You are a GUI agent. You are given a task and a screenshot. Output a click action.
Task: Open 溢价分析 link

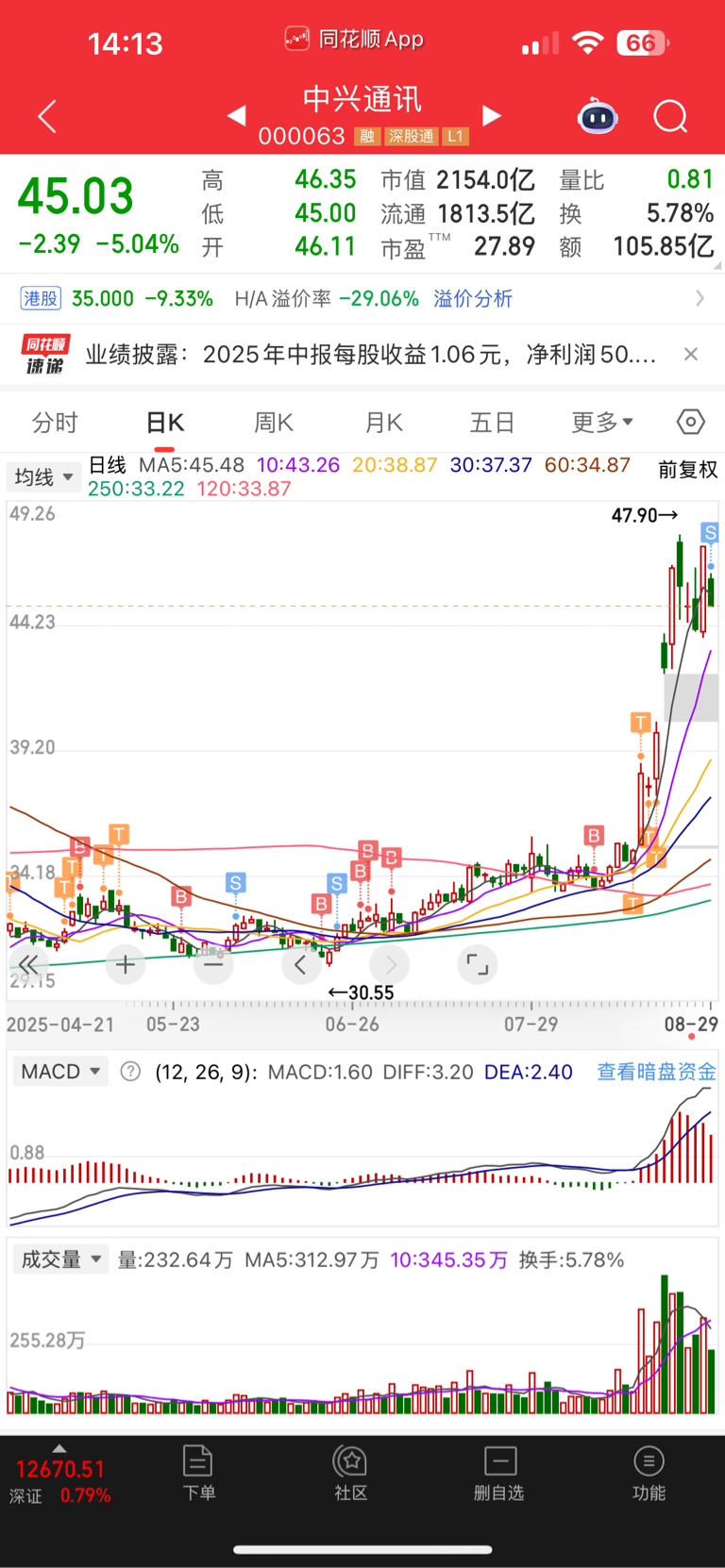coord(473,298)
